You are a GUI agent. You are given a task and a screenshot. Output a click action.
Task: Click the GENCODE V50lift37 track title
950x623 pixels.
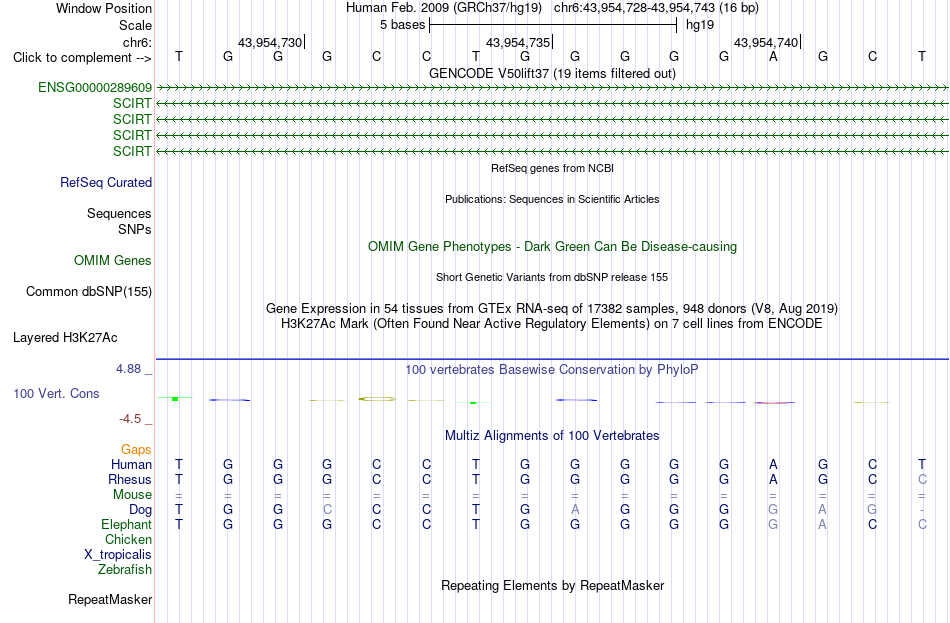[552, 73]
